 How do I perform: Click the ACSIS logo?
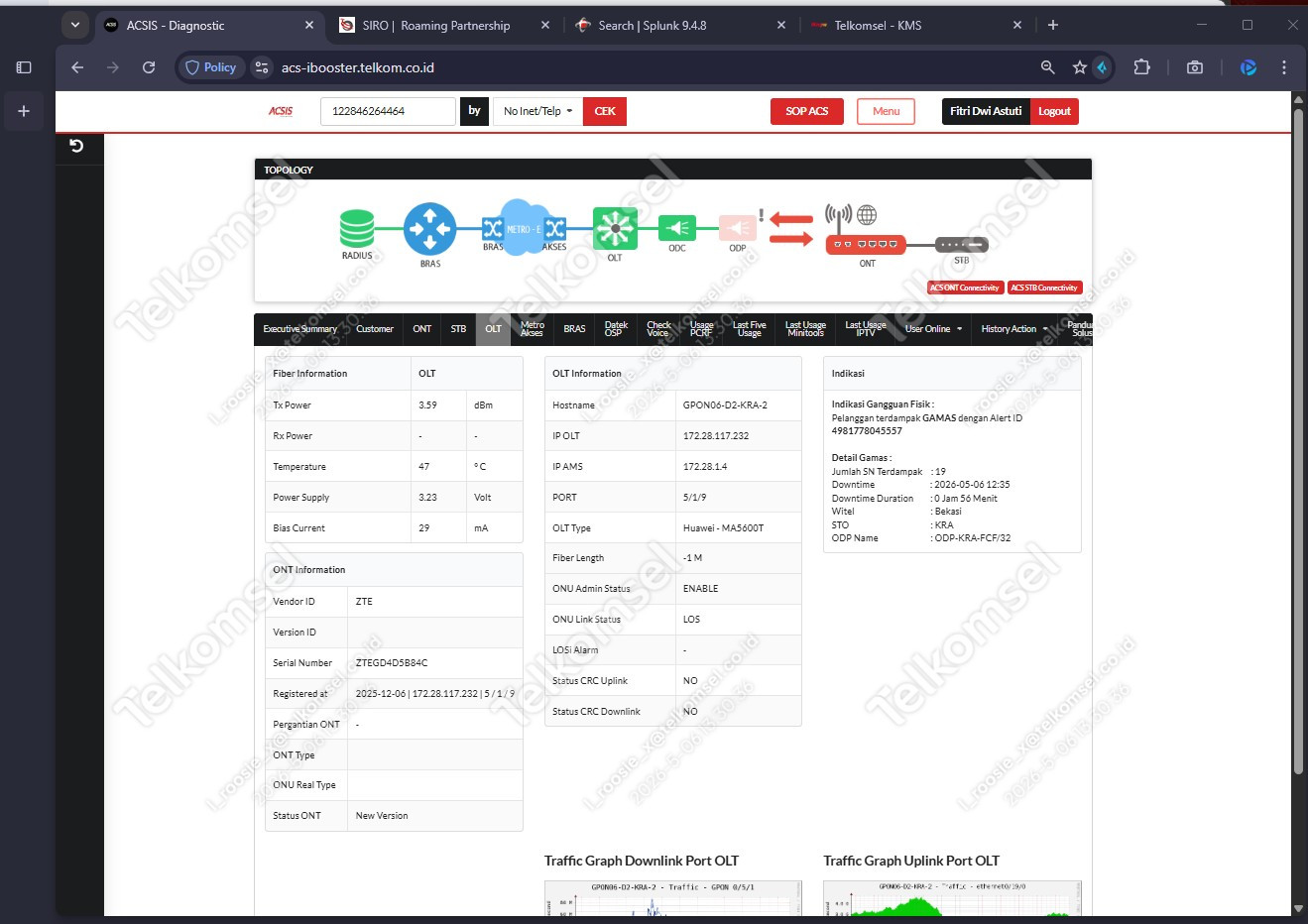coord(281,111)
